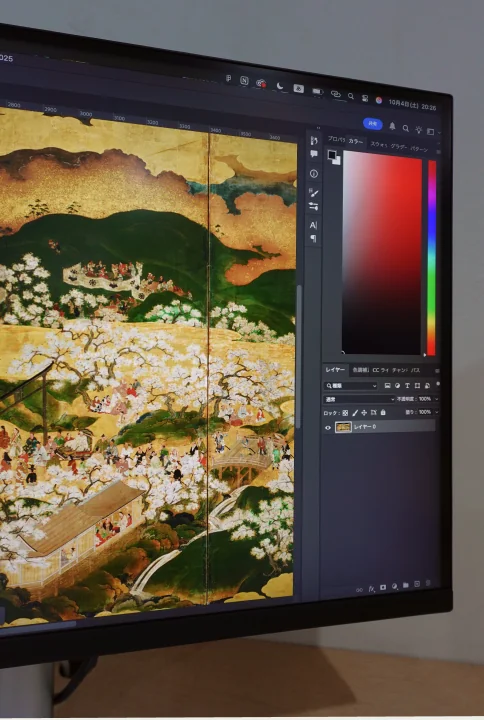
Task: Filter layers by smart objects icon
Action: click(x=427, y=386)
